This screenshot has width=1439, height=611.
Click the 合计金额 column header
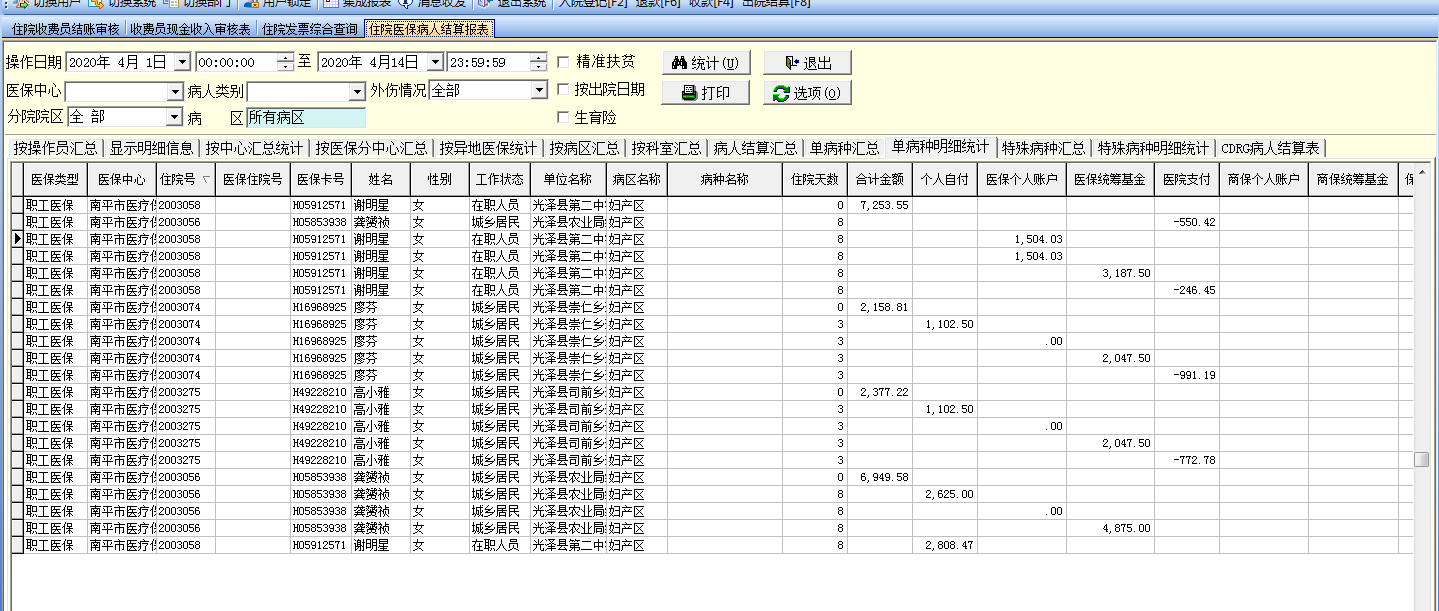click(x=880, y=180)
